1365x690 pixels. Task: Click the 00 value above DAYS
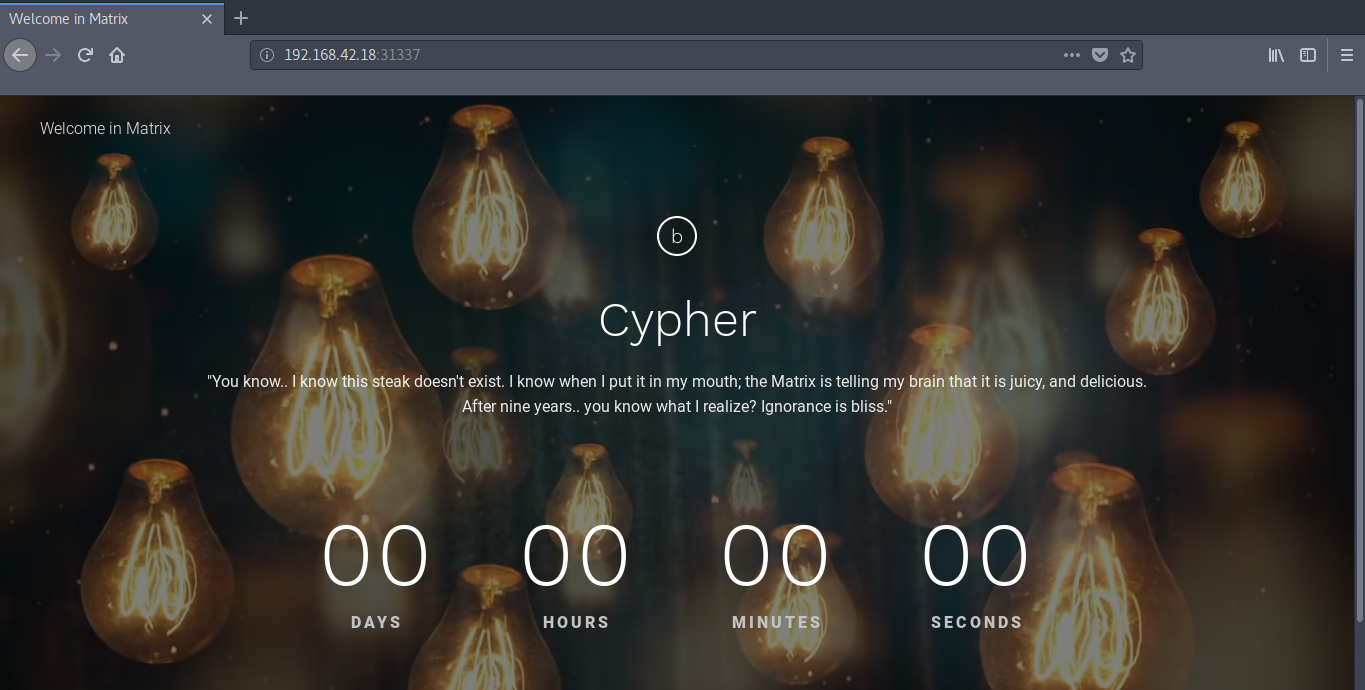[x=376, y=557]
